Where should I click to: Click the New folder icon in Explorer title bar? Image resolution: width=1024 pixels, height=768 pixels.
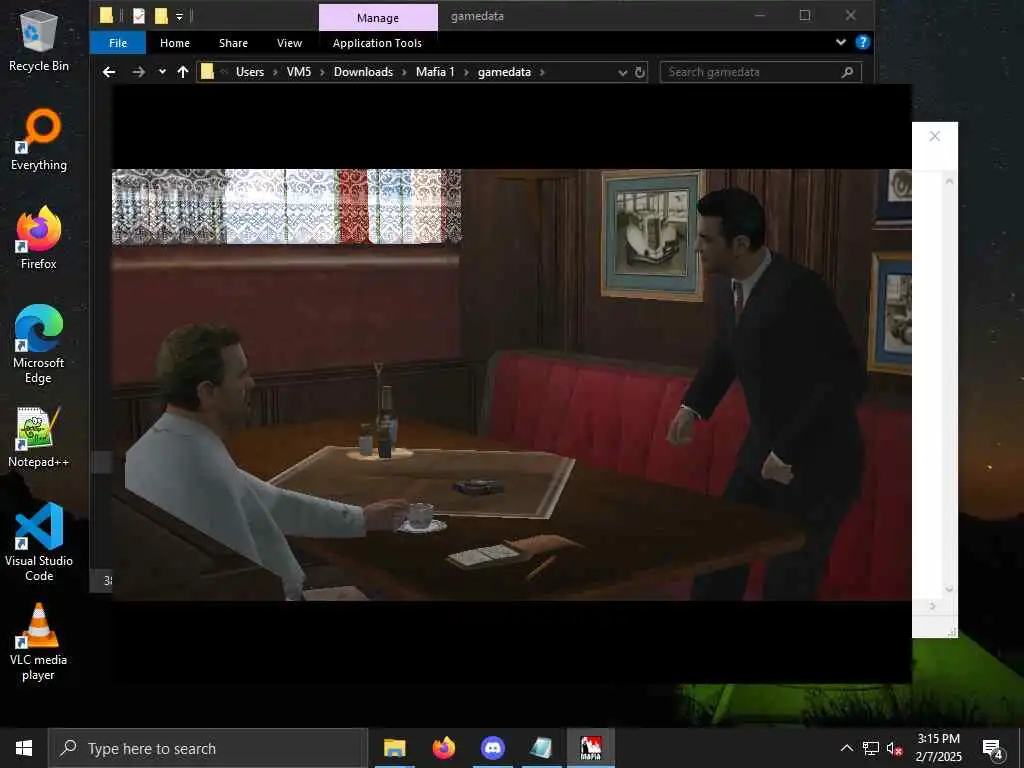(161, 16)
